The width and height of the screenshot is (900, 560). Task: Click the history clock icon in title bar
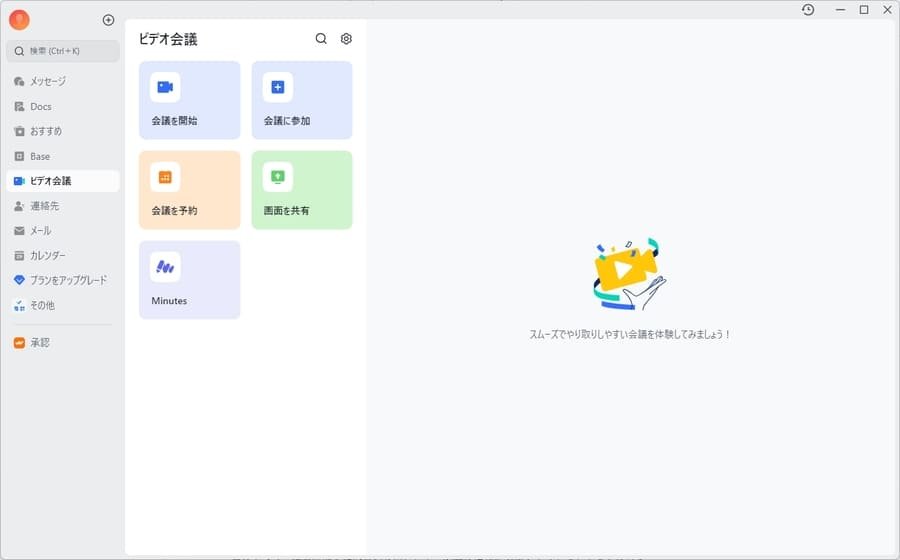(x=808, y=10)
